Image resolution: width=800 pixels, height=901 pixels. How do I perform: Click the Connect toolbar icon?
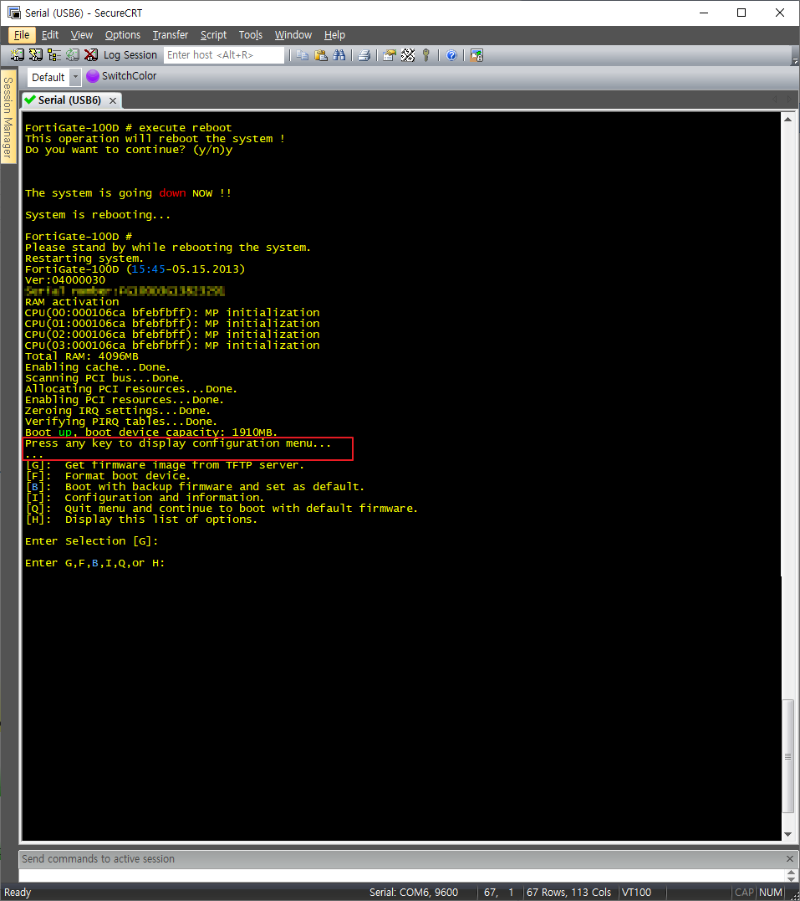point(17,55)
